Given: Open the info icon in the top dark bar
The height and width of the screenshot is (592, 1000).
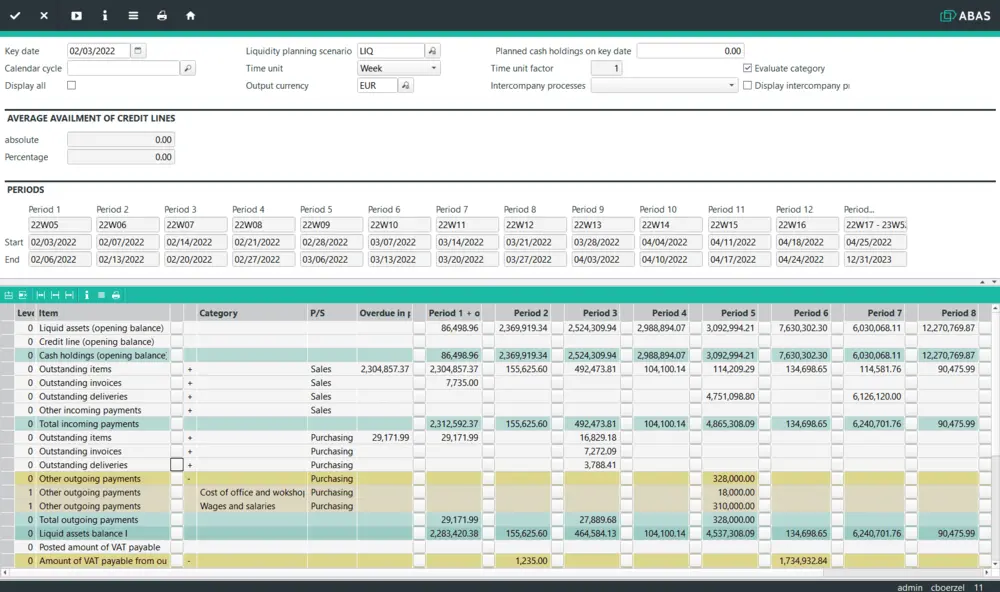Looking at the screenshot, I should 105,15.
